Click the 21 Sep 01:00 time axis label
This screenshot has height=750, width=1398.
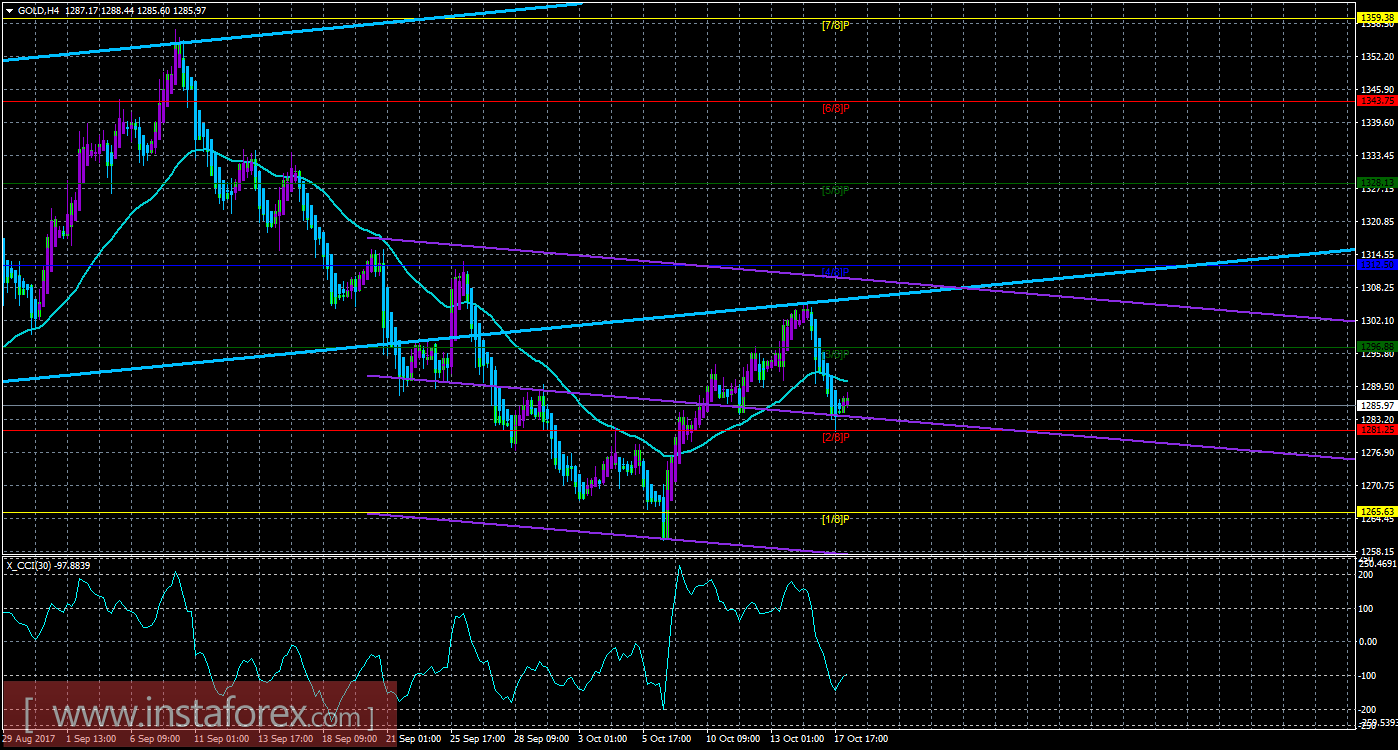click(416, 739)
